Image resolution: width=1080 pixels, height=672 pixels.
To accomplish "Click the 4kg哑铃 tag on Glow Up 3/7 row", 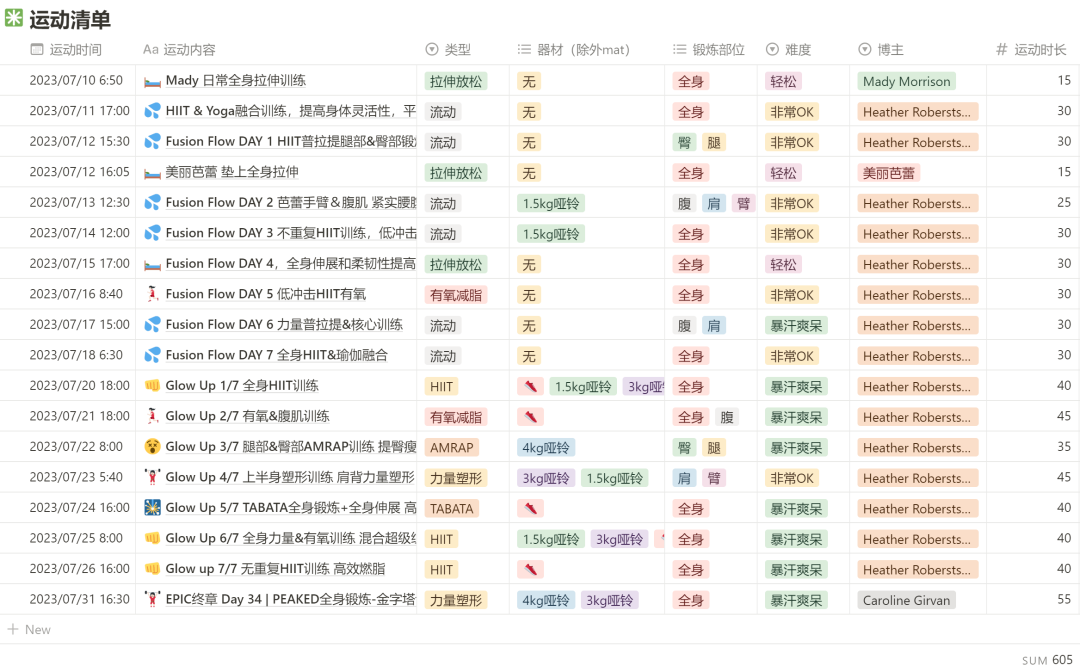I will click(x=546, y=448).
